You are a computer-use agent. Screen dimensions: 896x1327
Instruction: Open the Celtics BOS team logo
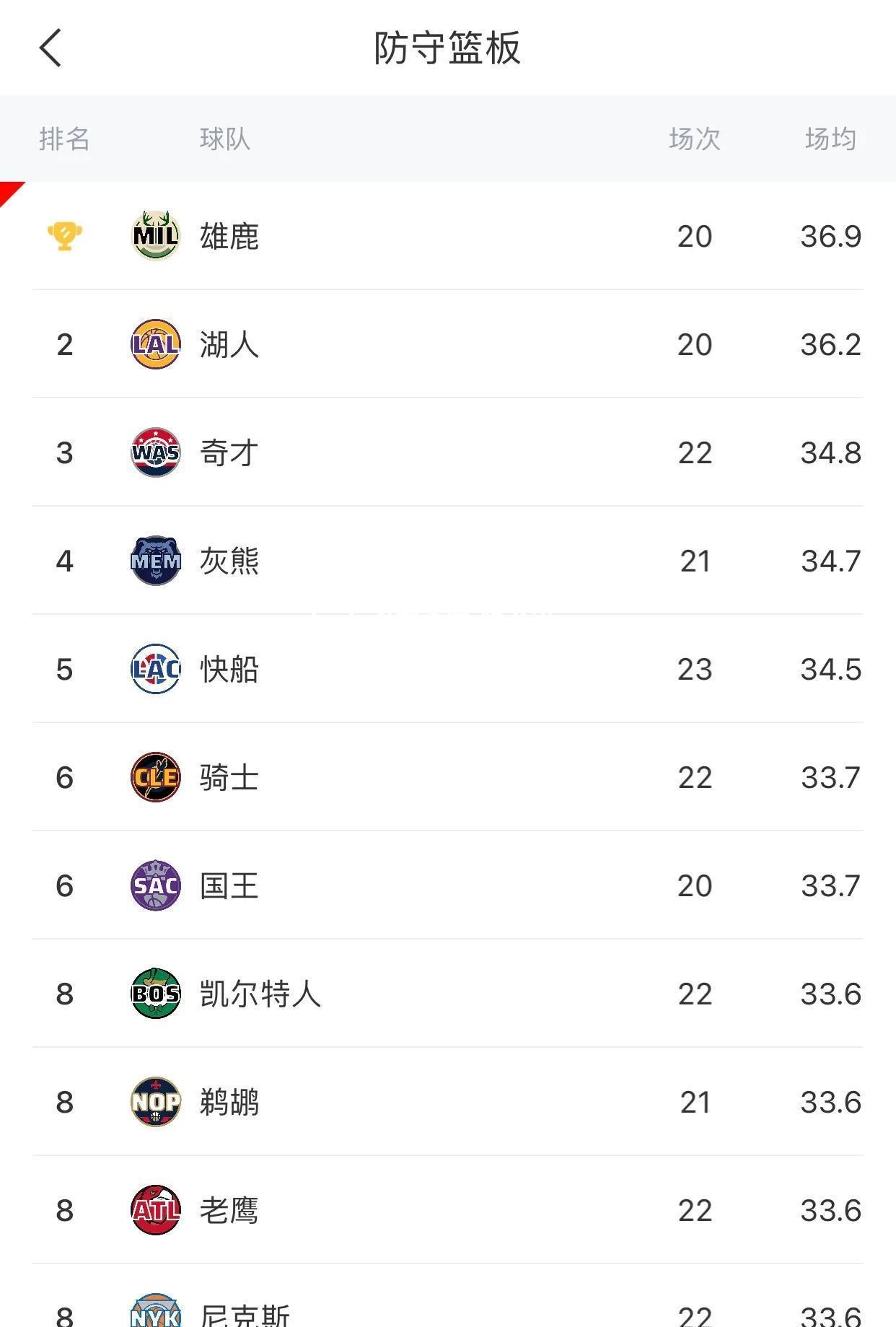(x=156, y=994)
